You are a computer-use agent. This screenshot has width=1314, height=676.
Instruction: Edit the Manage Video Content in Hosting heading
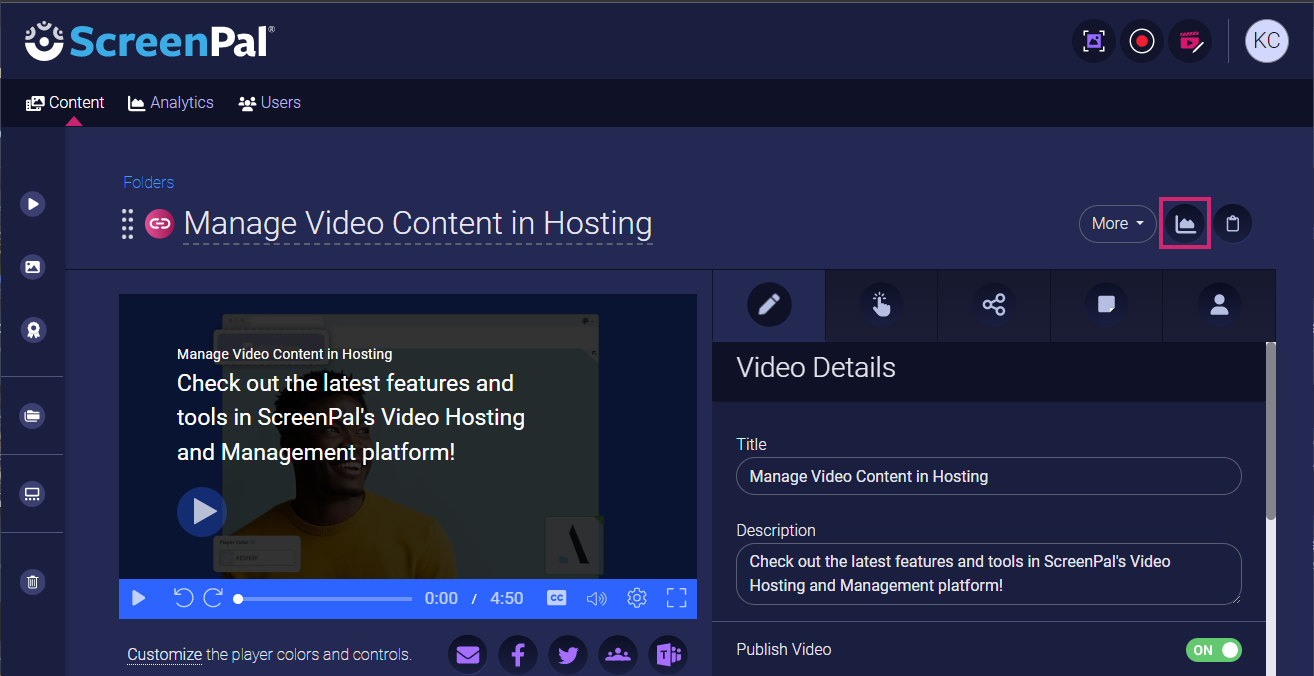point(418,224)
